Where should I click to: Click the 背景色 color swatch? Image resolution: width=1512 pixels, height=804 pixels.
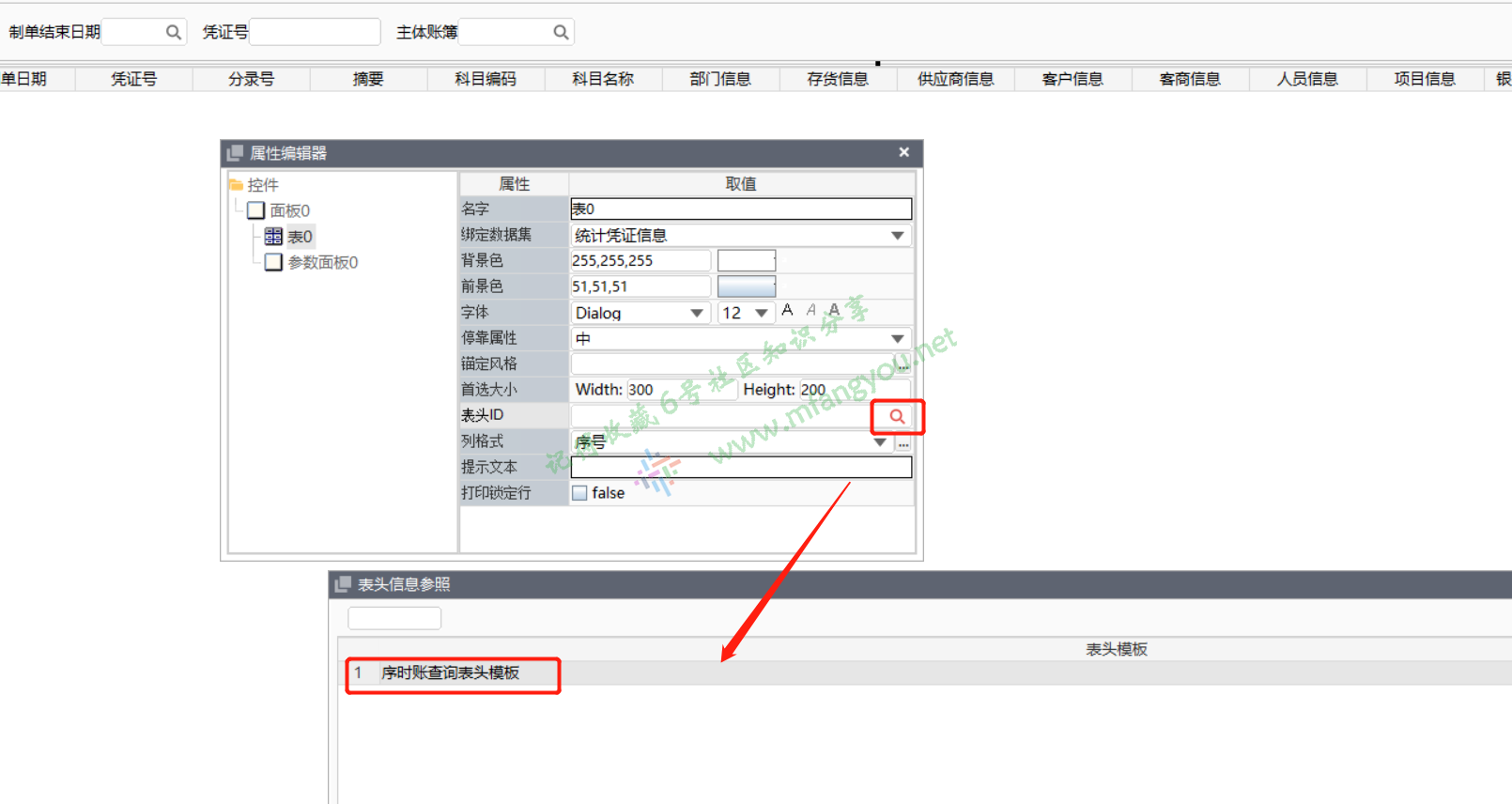pos(746,260)
